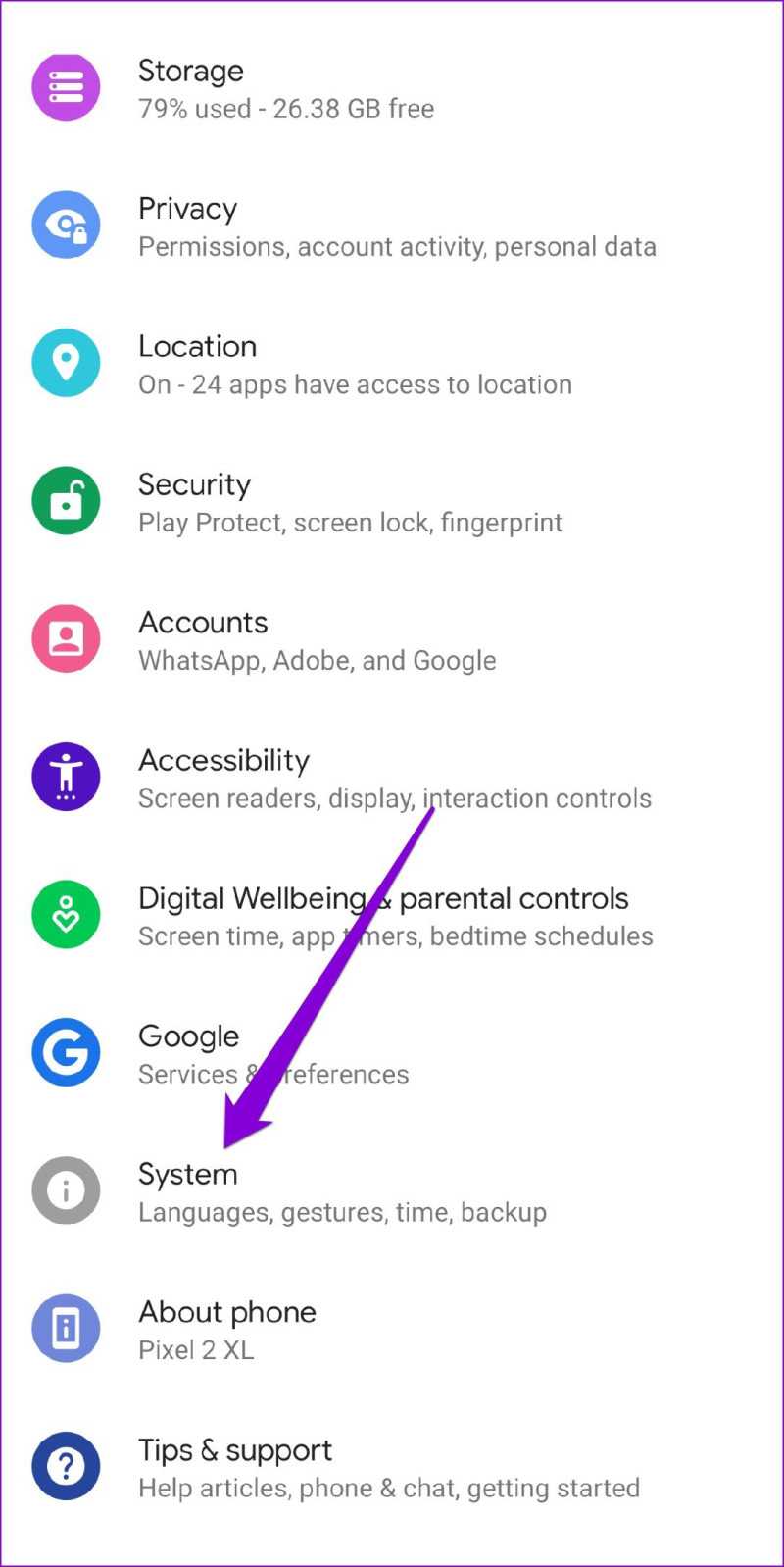Tap the Privacy eye-lock icon
Viewport: 784px width, 1567px height.
click(x=66, y=226)
